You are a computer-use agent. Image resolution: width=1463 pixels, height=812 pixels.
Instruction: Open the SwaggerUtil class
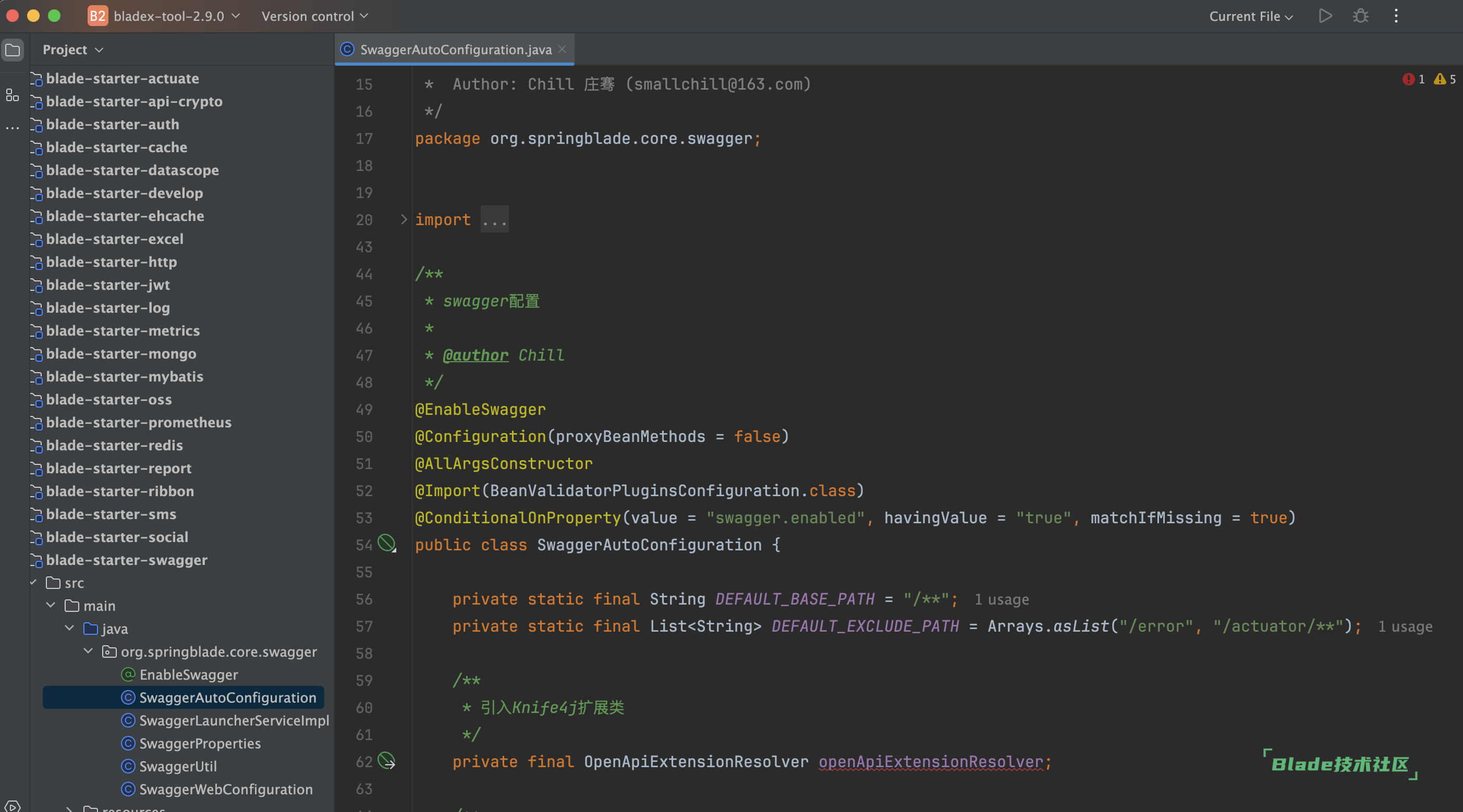click(x=178, y=767)
